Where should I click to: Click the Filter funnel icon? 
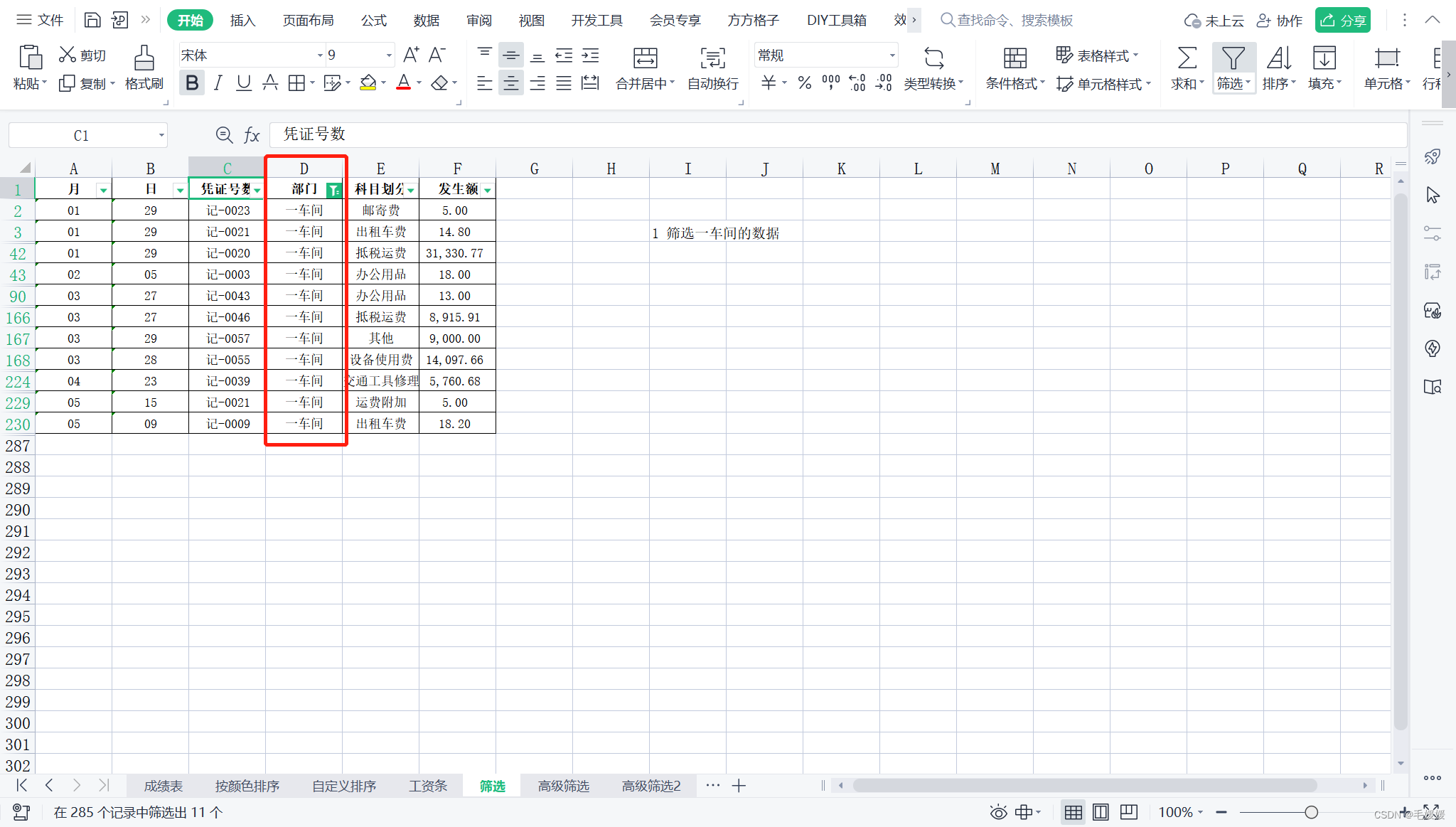coord(1233,58)
